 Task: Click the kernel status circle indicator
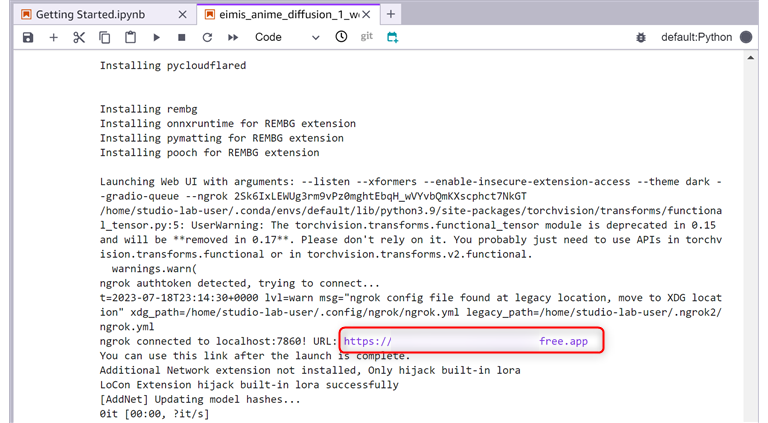click(x=745, y=37)
